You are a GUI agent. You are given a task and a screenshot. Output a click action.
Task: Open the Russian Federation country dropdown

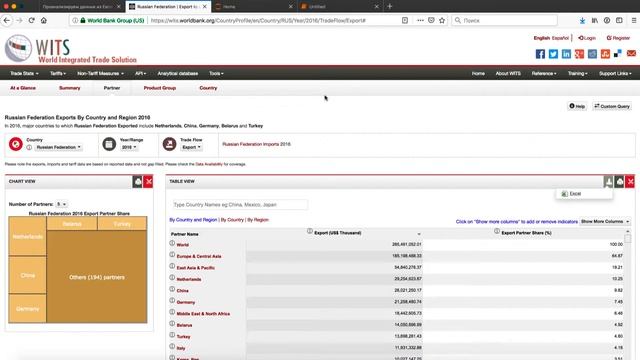coord(58,147)
